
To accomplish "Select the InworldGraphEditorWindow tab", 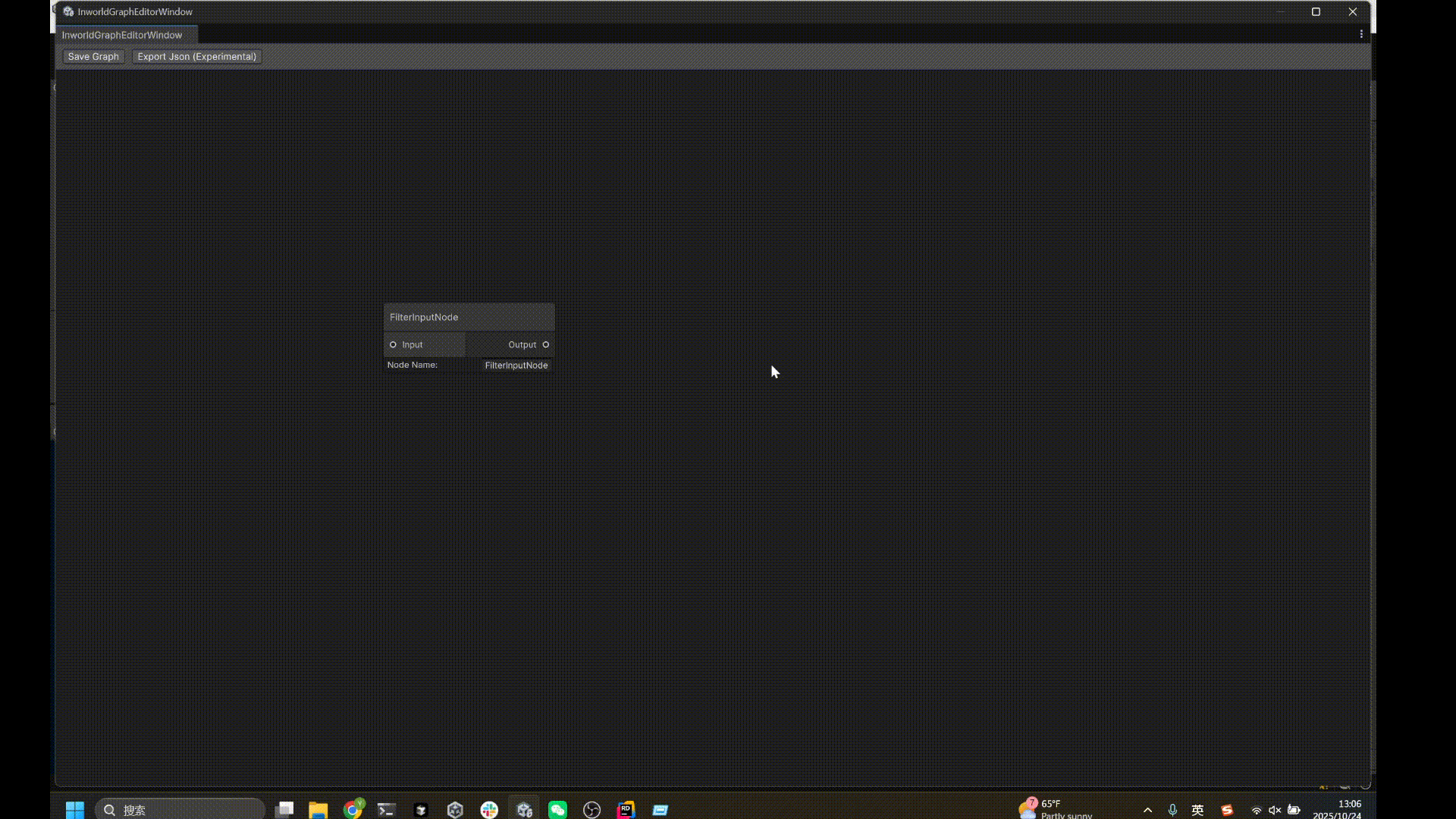I will tap(122, 35).
